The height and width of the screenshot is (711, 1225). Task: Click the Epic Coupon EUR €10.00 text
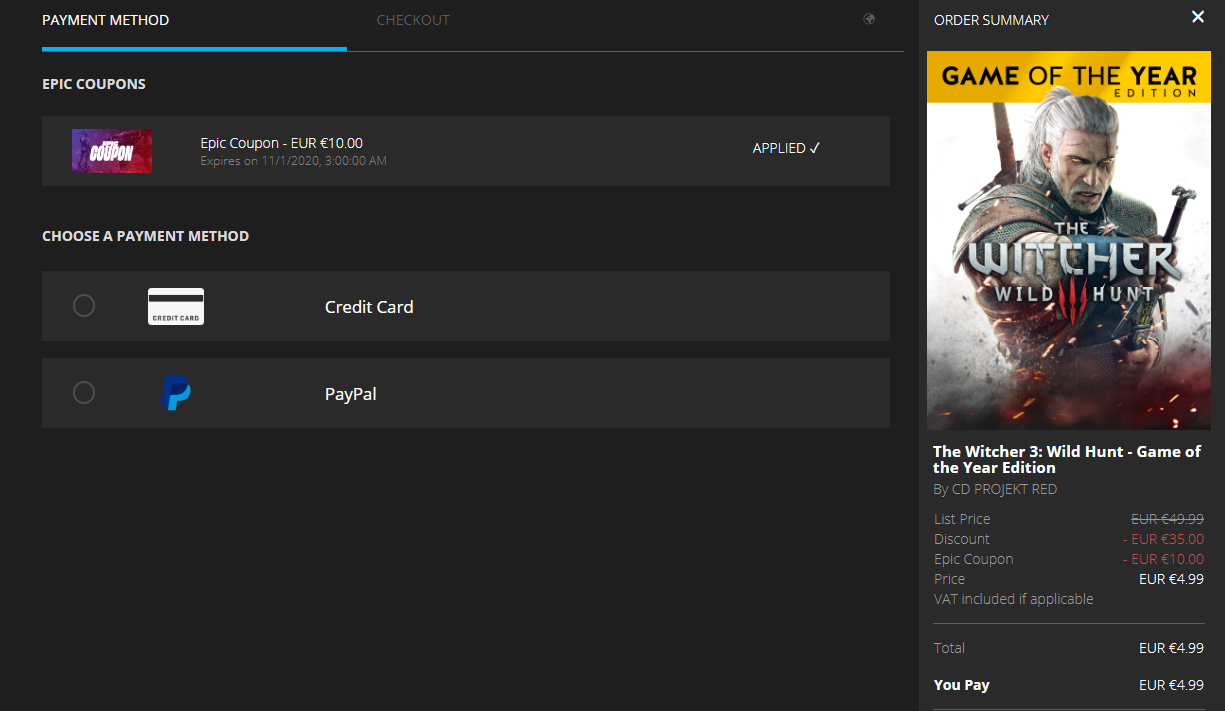(282, 143)
